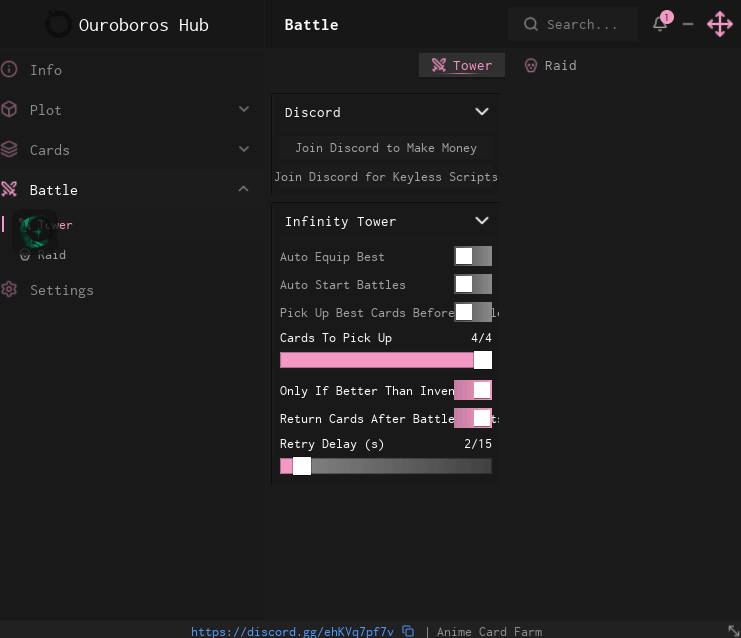741x638 pixels.
Task: Open the Settings sidebar page
Action: pos(132,290)
